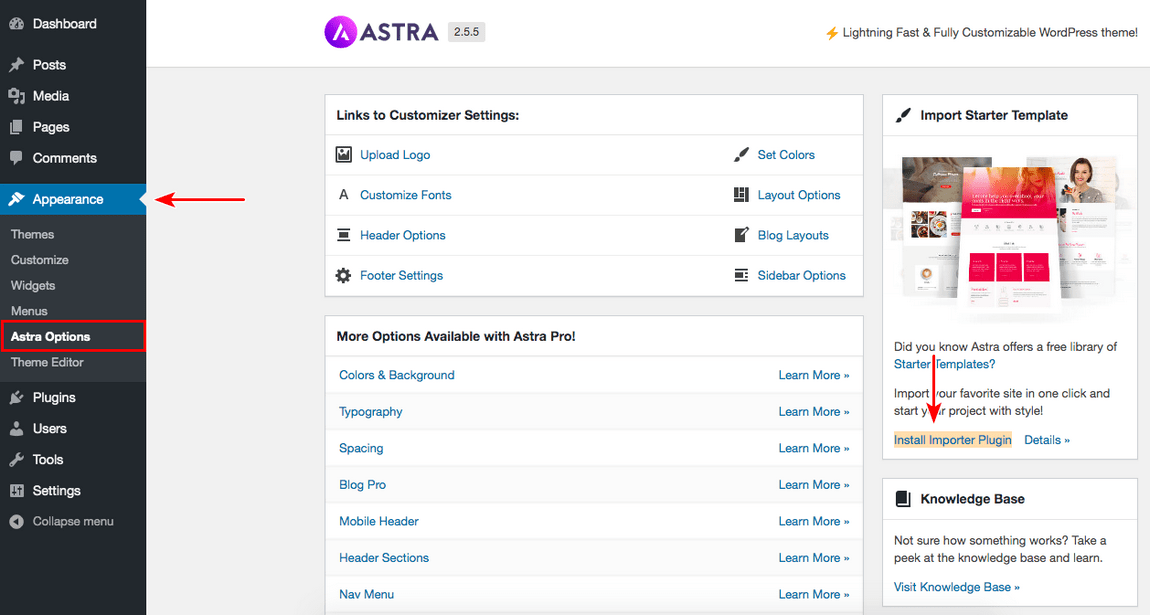Click the Import Starter Template brush icon
Viewport: 1150px width, 615px height.
pyautogui.click(x=904, y=115)
